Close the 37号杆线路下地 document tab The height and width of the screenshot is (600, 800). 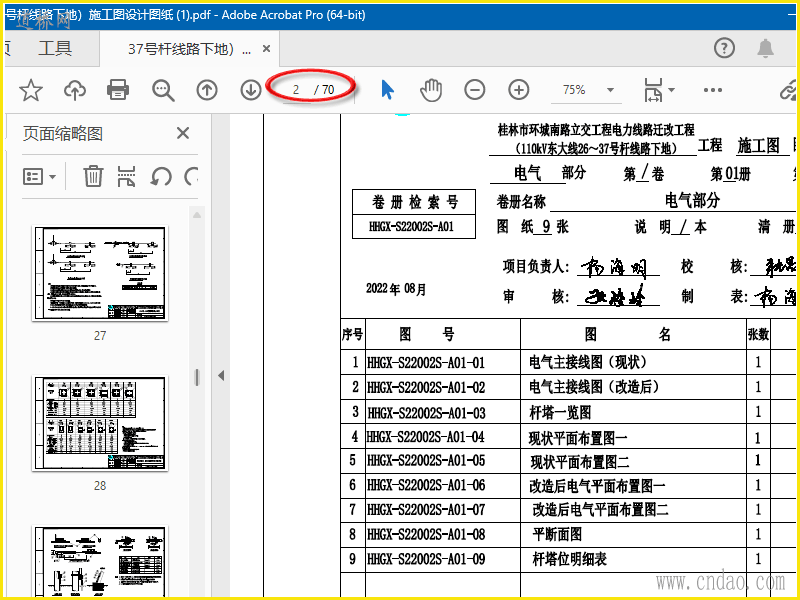coord(266,48)
